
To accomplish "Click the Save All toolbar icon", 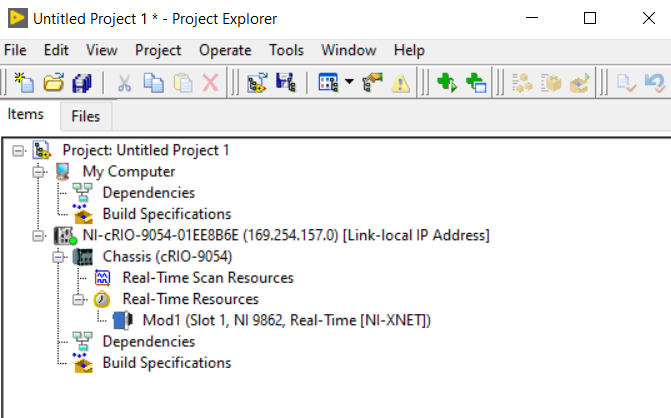I will click(x=82, y=83).
